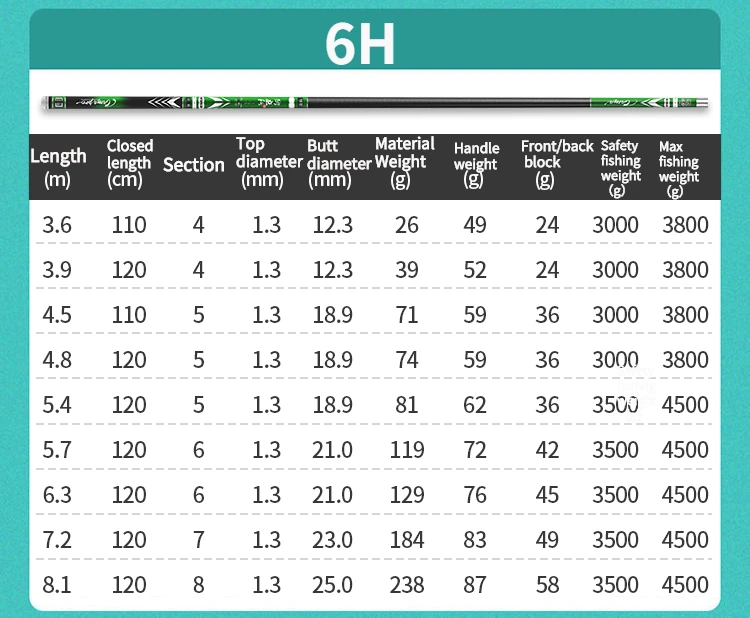The width and height of the screenshot is (750, 618).
Task: Click the Top diameter (mm) header
Action: coord(268,162)
